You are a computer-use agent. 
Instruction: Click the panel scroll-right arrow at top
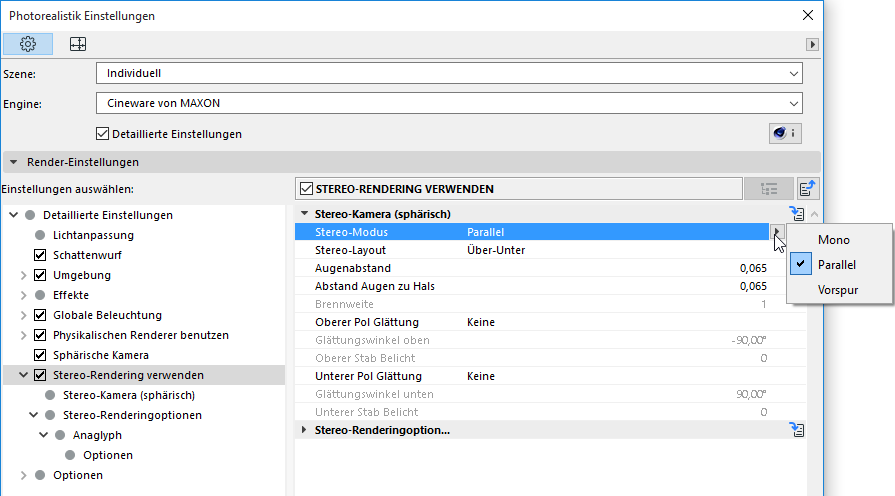(813, 45)
